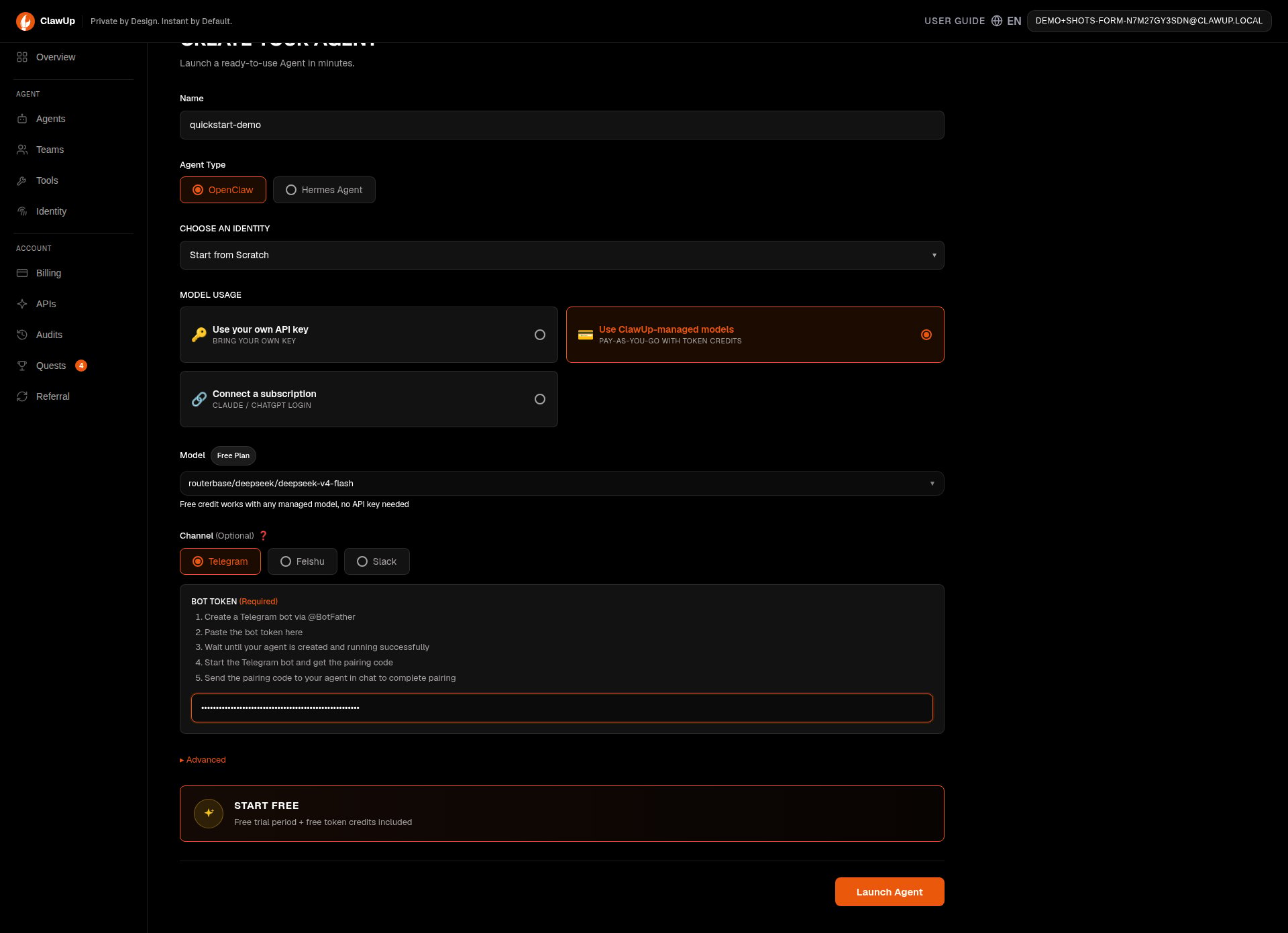The image size is (1288, 933).
Task: Click 'Start the Telegram bot and get the pairing code'
Action: pos(299,663)
